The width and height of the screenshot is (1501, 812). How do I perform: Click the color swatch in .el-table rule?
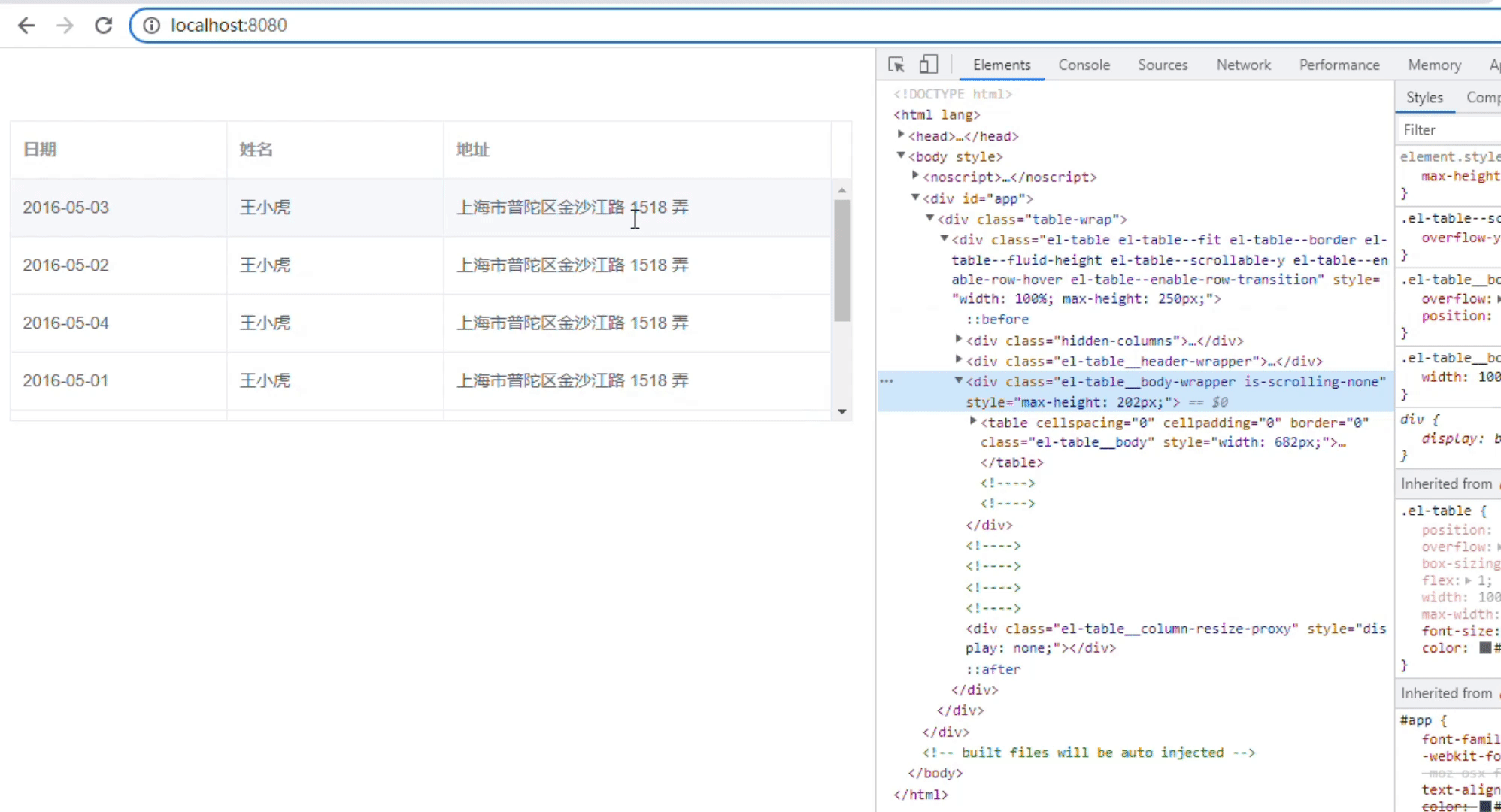(x=1484, y=647)
